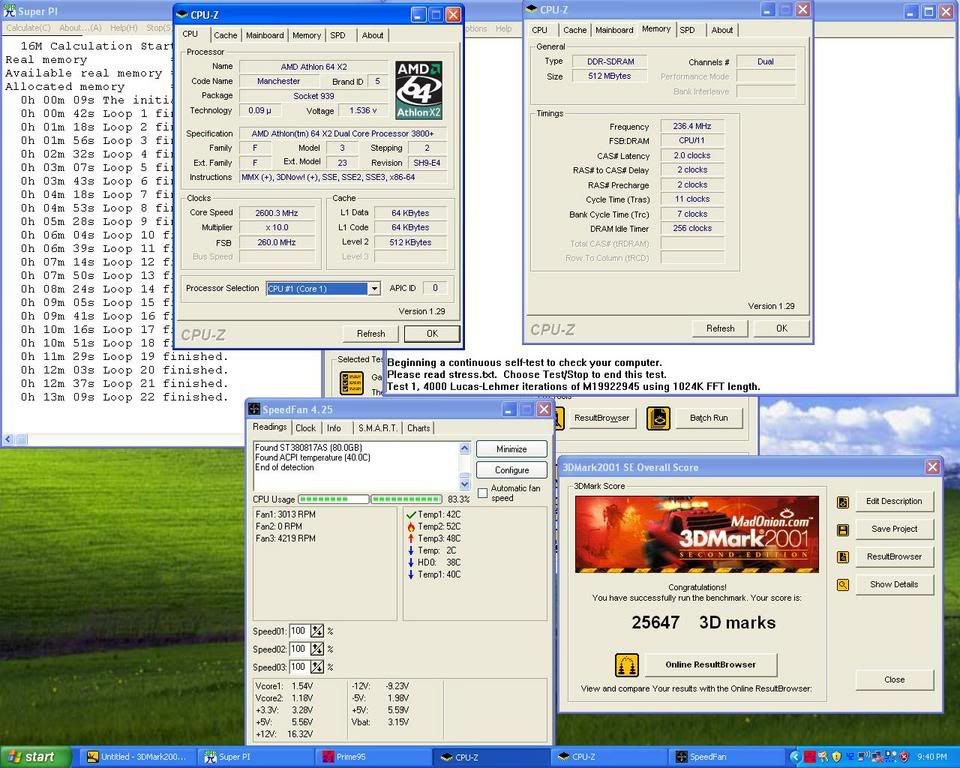Click the Speed03 spinner control
Image resolution: width=960 pixels, height=768 pixels.
(x=317, y=667)
